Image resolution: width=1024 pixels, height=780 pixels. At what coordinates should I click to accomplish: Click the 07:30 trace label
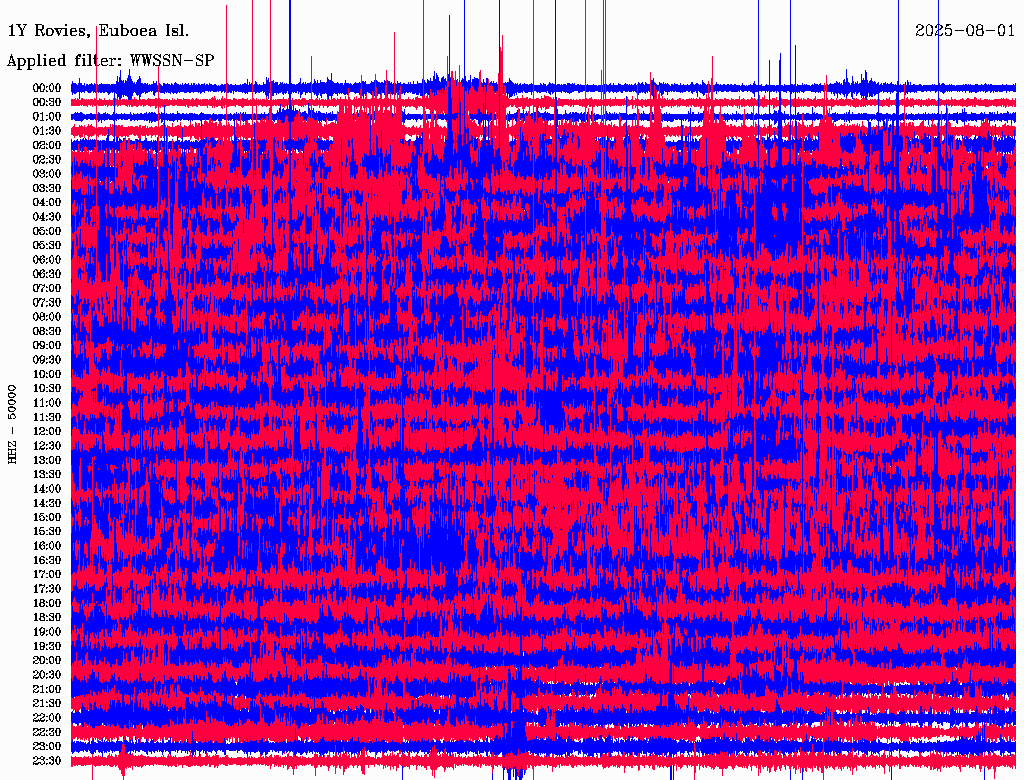(x=47, y=303)
